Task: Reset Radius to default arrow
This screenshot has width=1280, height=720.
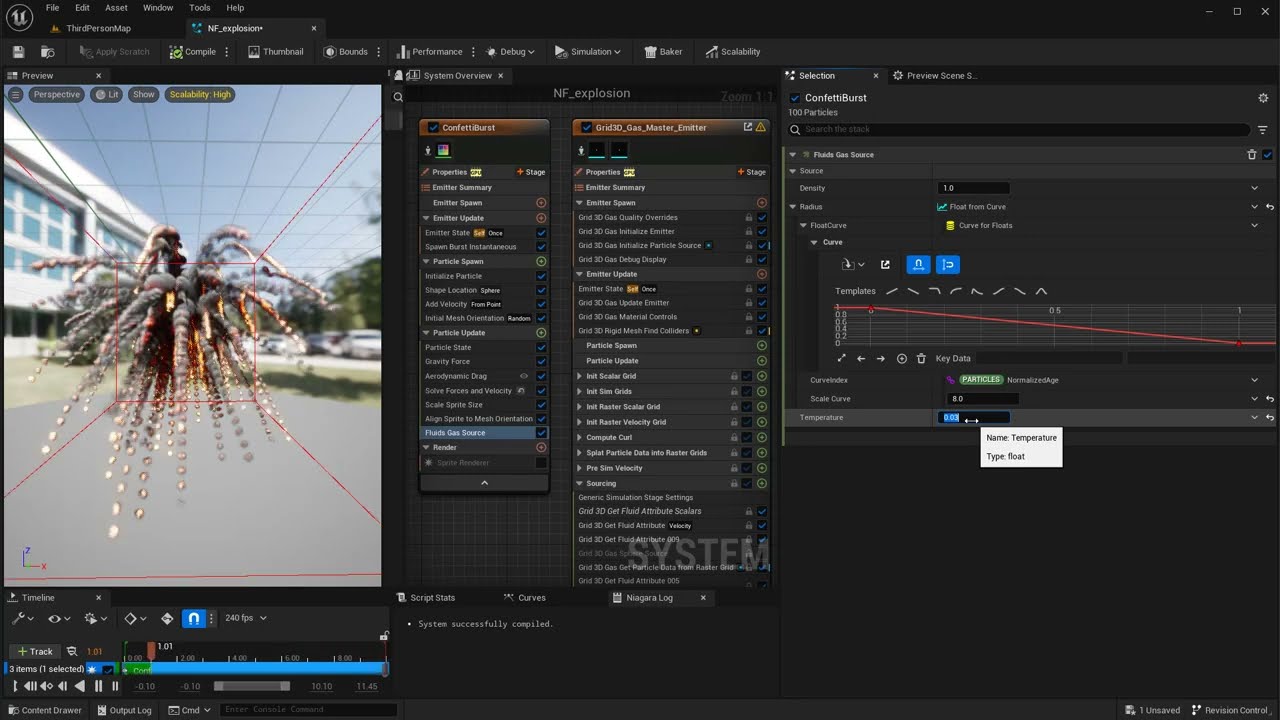Action: click(1269, 207)
